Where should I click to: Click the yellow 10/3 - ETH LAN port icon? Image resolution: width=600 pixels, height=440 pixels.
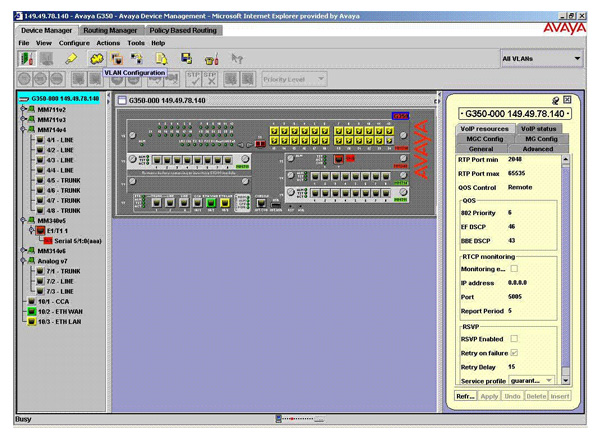[32, 321]
